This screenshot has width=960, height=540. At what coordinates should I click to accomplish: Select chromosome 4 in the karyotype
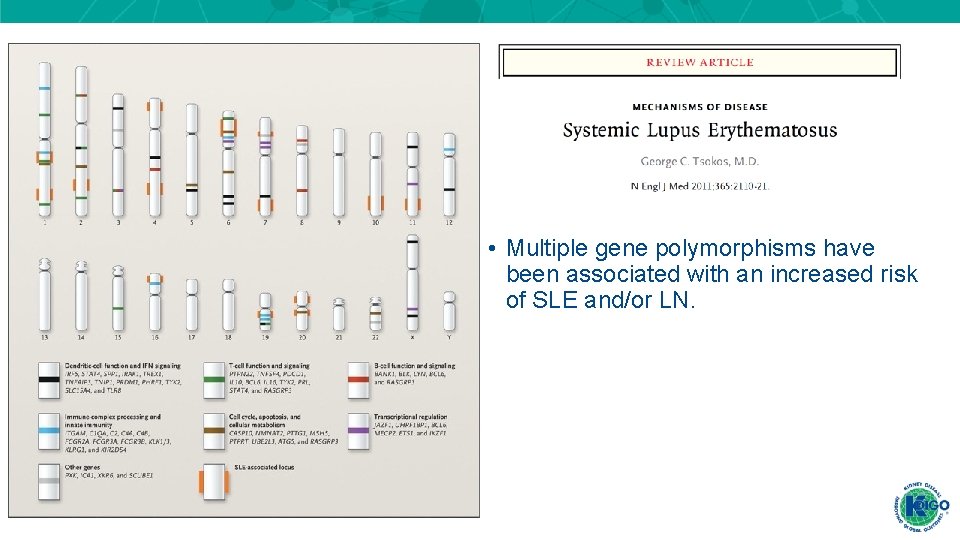(x=155, y=157)
